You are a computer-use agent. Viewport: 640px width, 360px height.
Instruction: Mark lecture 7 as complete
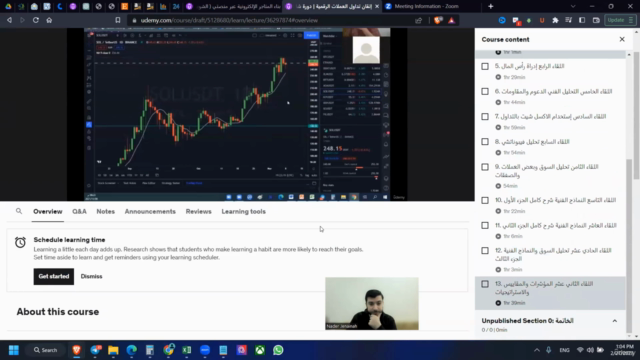pyautogui.click(x=485, y=117)
